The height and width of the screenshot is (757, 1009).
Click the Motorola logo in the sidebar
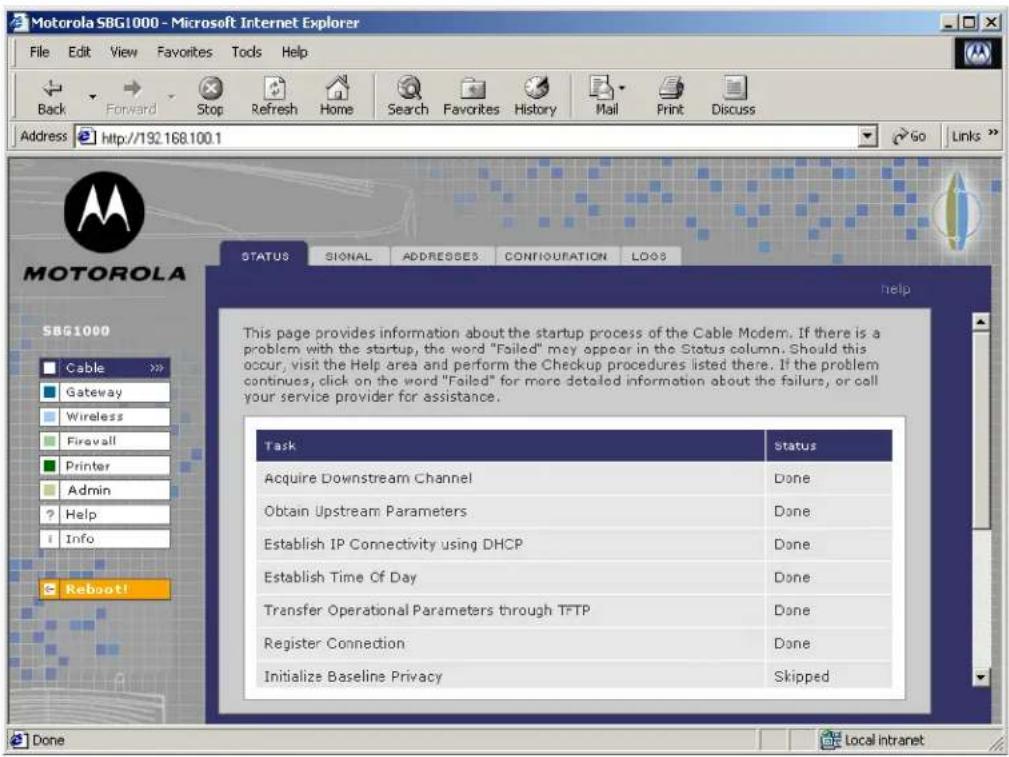[104, 212]
